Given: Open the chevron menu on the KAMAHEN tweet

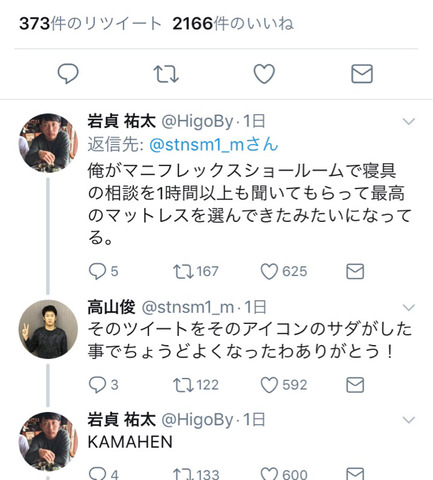Looking at the screenshot, I should click(409, 420).
